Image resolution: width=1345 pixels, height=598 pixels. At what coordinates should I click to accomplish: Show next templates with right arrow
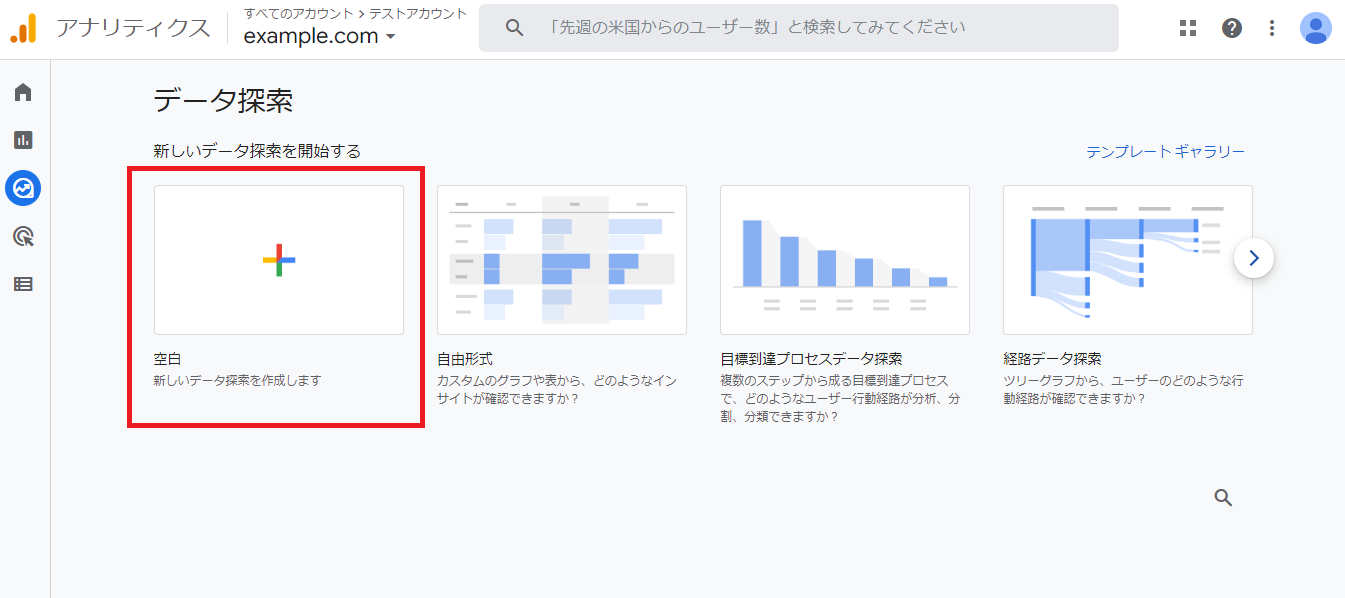point(1254,259)
